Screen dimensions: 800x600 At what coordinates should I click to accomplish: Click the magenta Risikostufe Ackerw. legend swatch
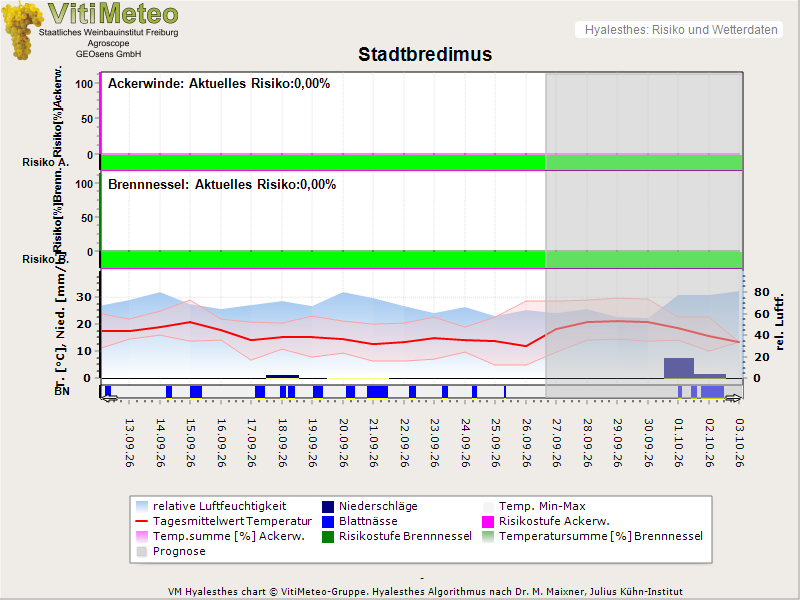pos(488,521)
